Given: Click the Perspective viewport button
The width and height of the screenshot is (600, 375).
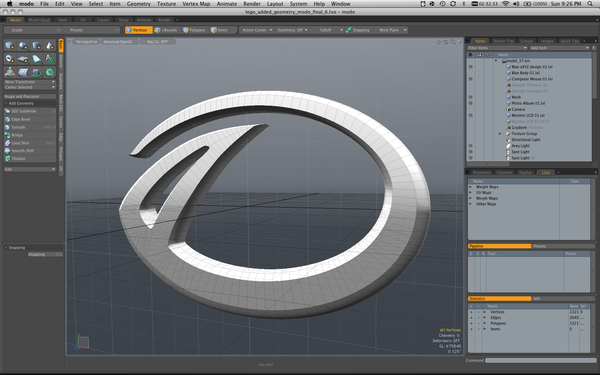Looking at the screenshot, I should [86, 42].
